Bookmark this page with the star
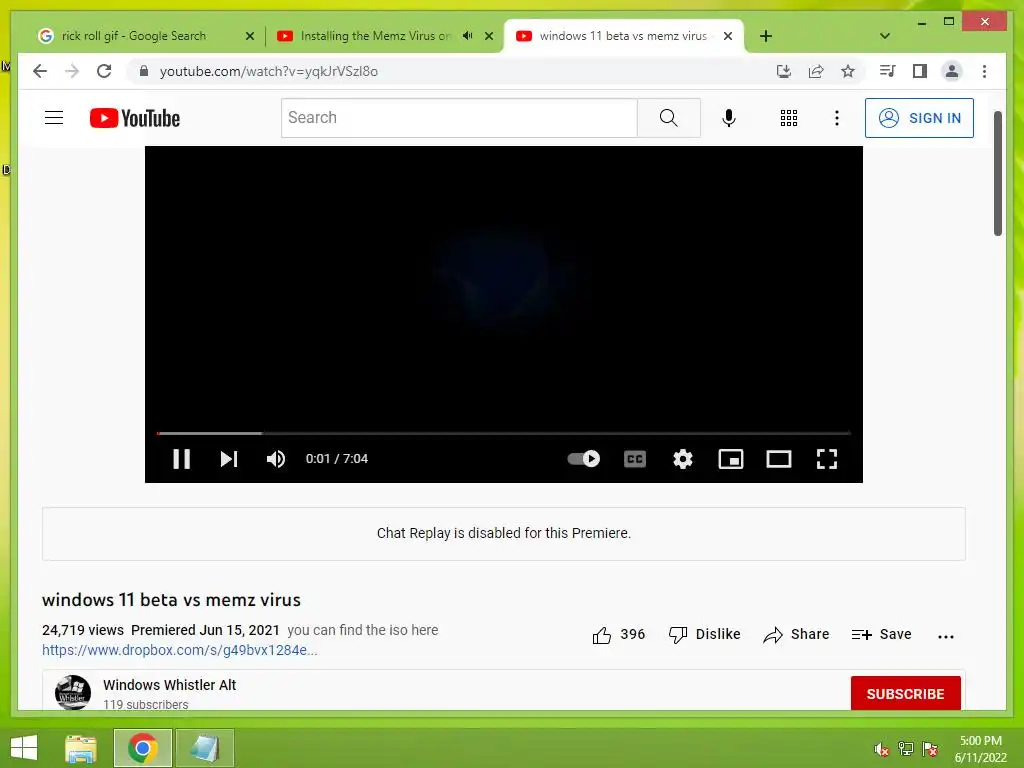Screen dimensions: 1024x768 (848, 71)
